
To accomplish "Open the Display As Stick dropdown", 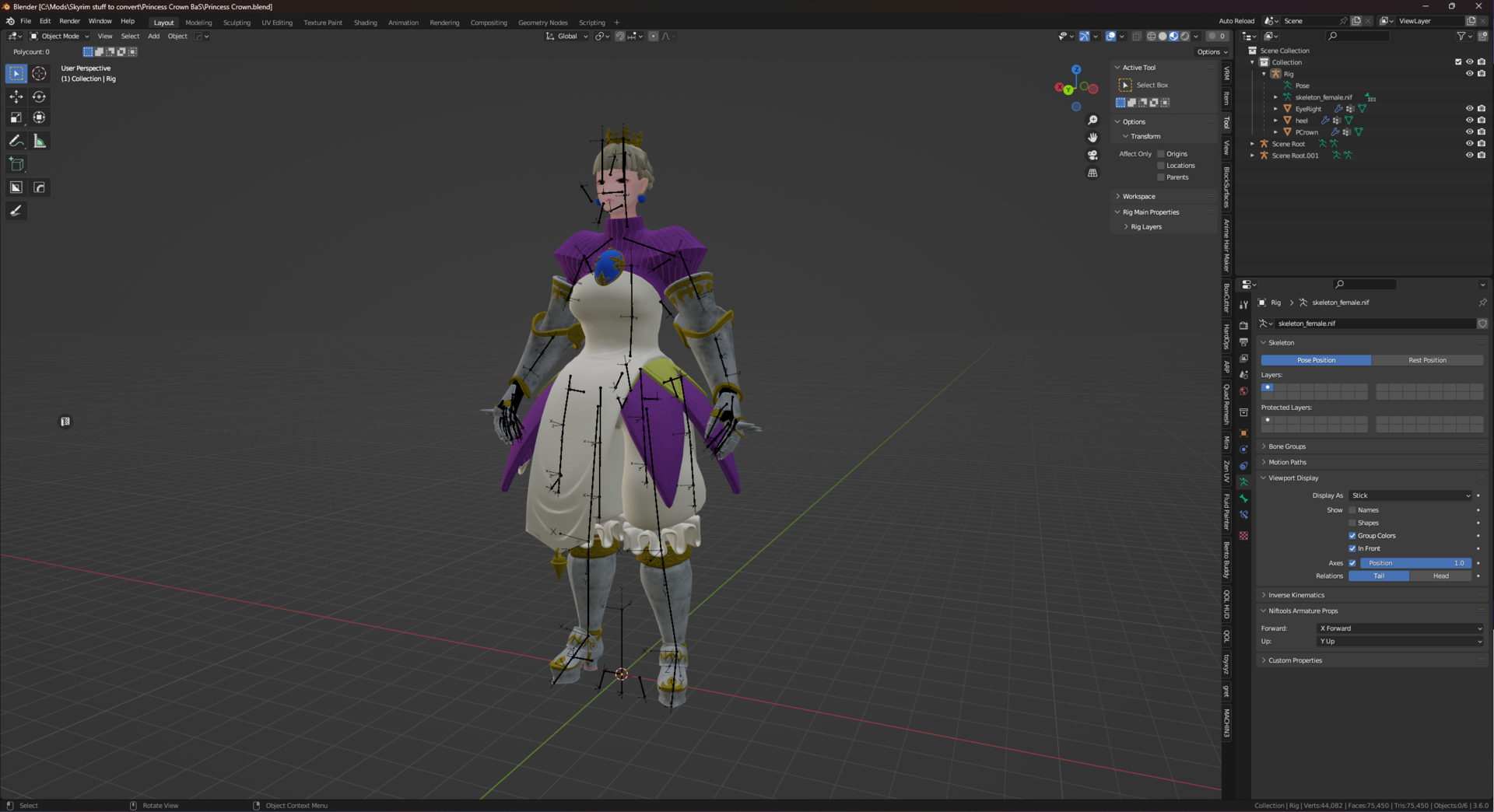I will [1411, 495].
